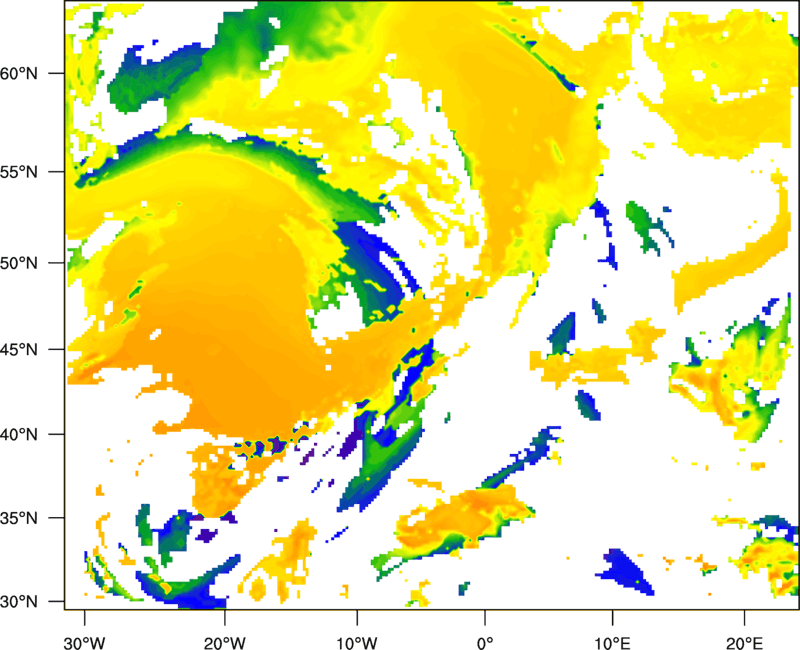Click the 10°E longitude label
800x650 pixels.
(612, 643)
